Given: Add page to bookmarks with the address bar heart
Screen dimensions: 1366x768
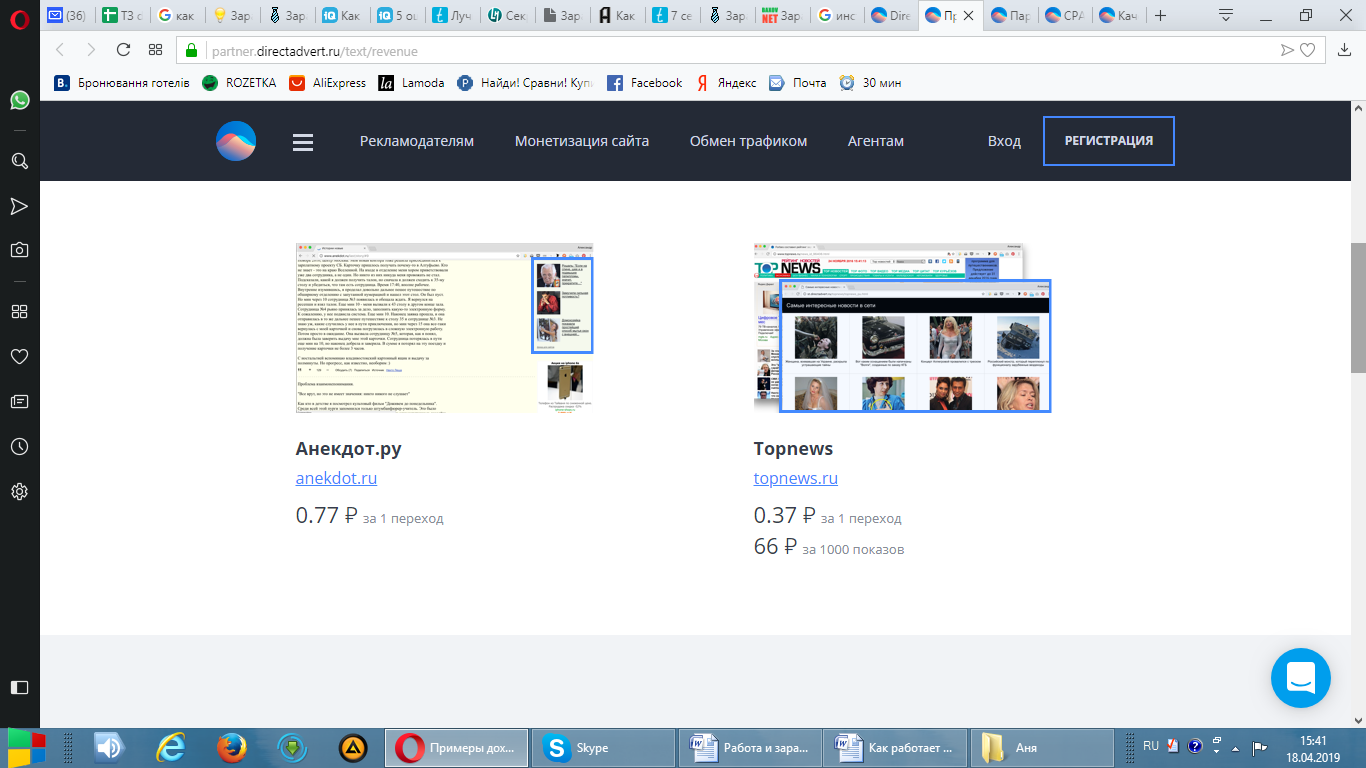Looking at the screenshot, I should point(1307,51).
